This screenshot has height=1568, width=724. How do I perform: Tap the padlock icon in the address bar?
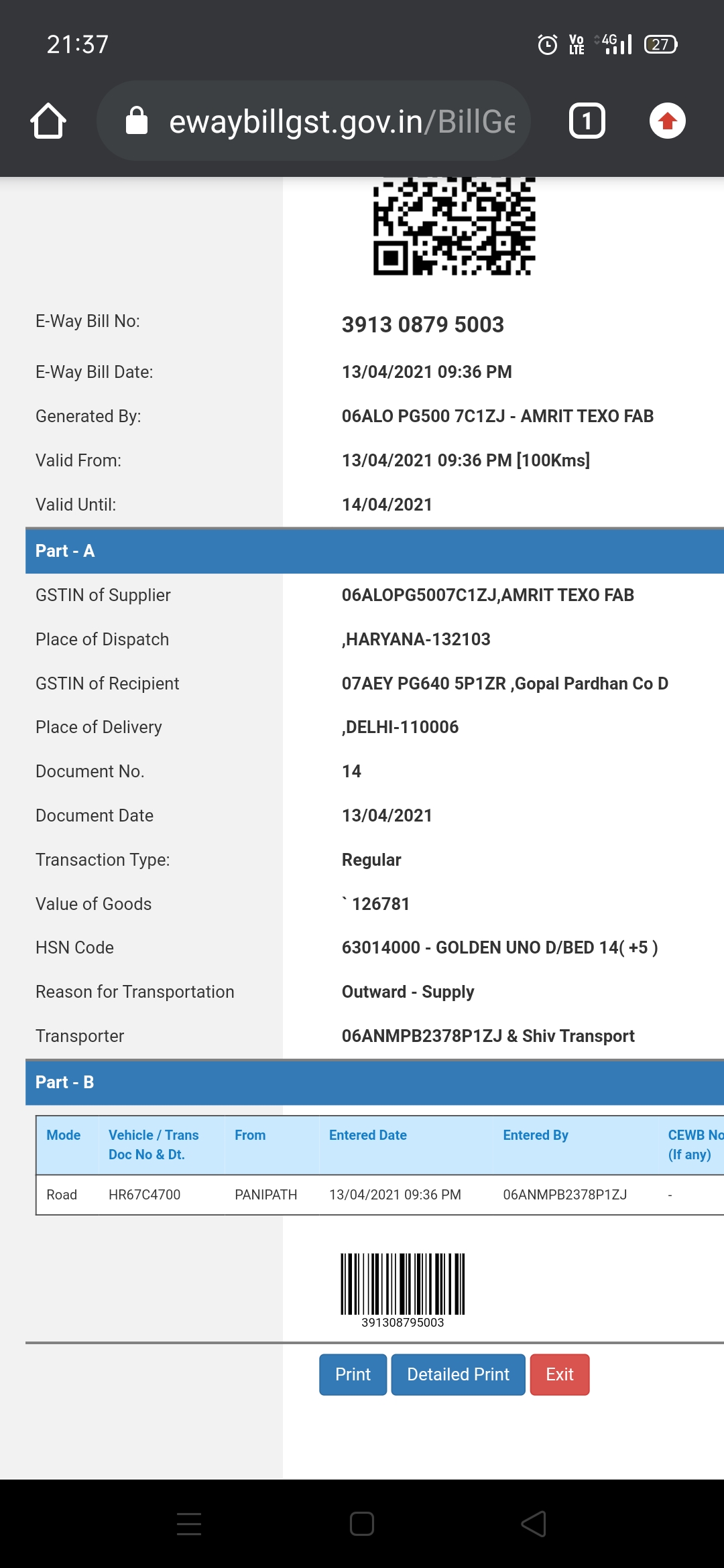(x=137, y=121)
